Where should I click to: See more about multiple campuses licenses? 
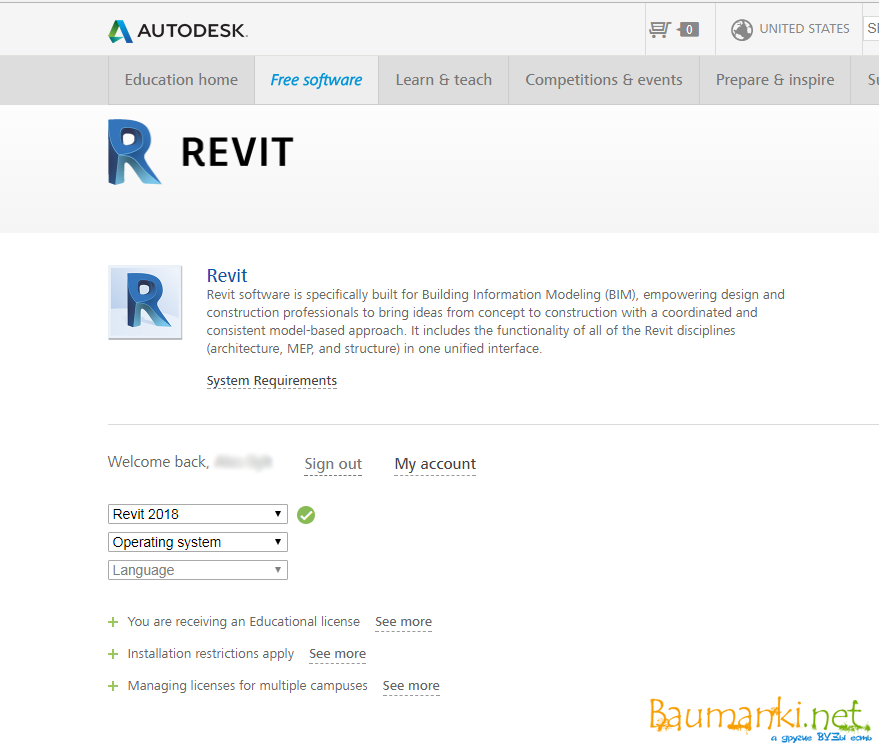tap(411, 686)
